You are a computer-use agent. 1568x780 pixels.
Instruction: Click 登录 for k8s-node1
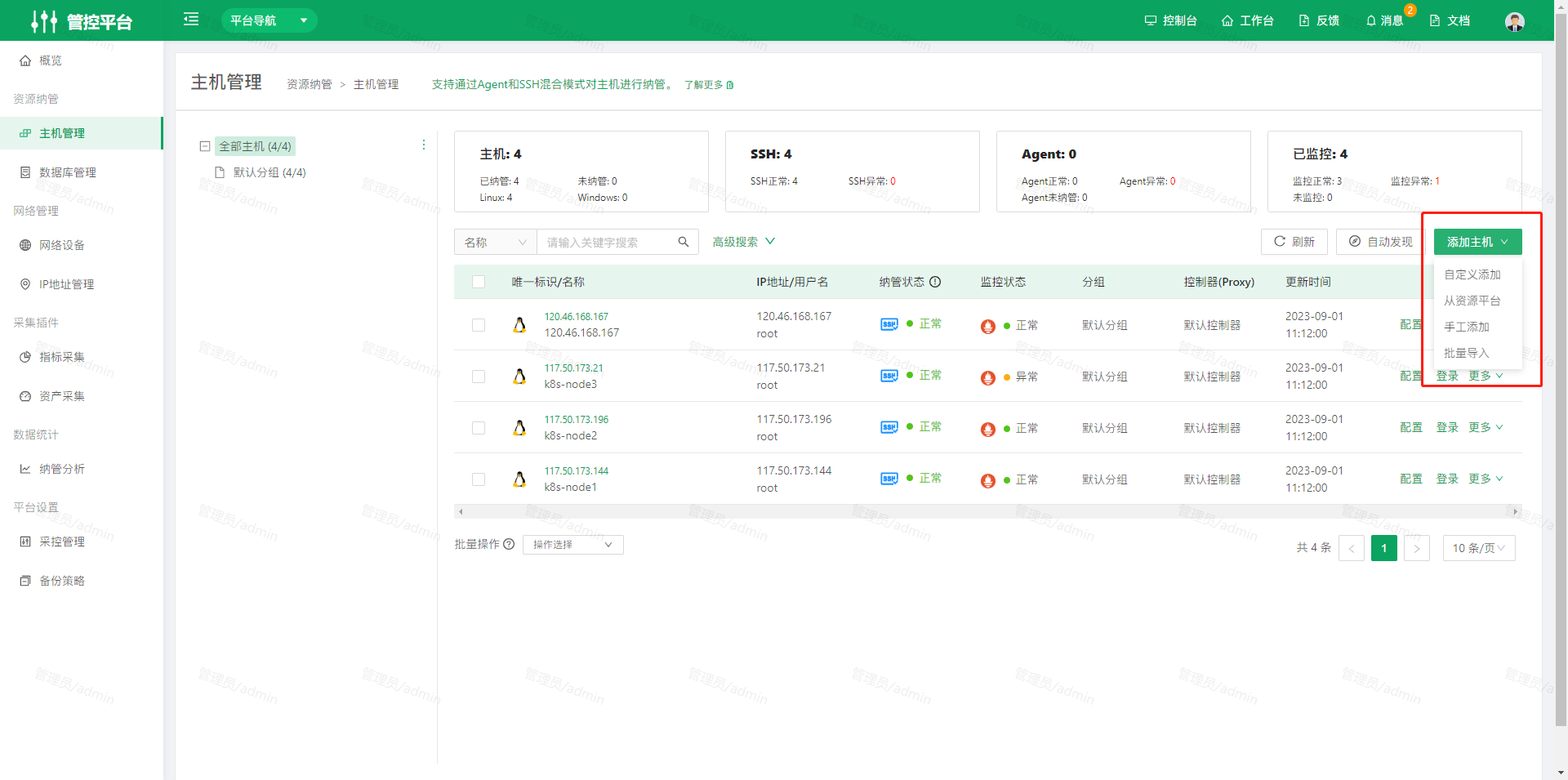click(1447, 479)
